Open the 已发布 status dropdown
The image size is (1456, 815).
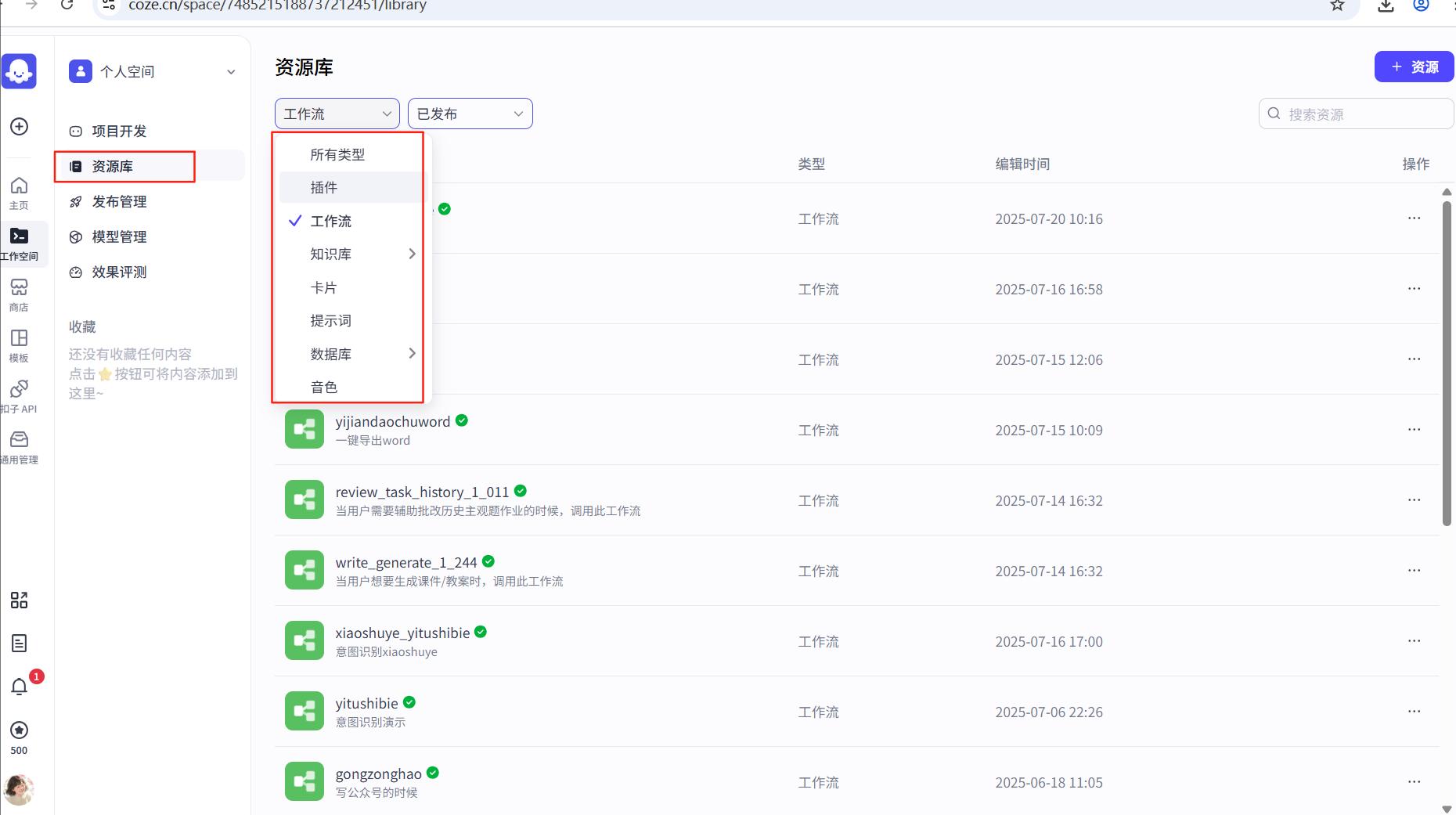(x=469, y=114)
